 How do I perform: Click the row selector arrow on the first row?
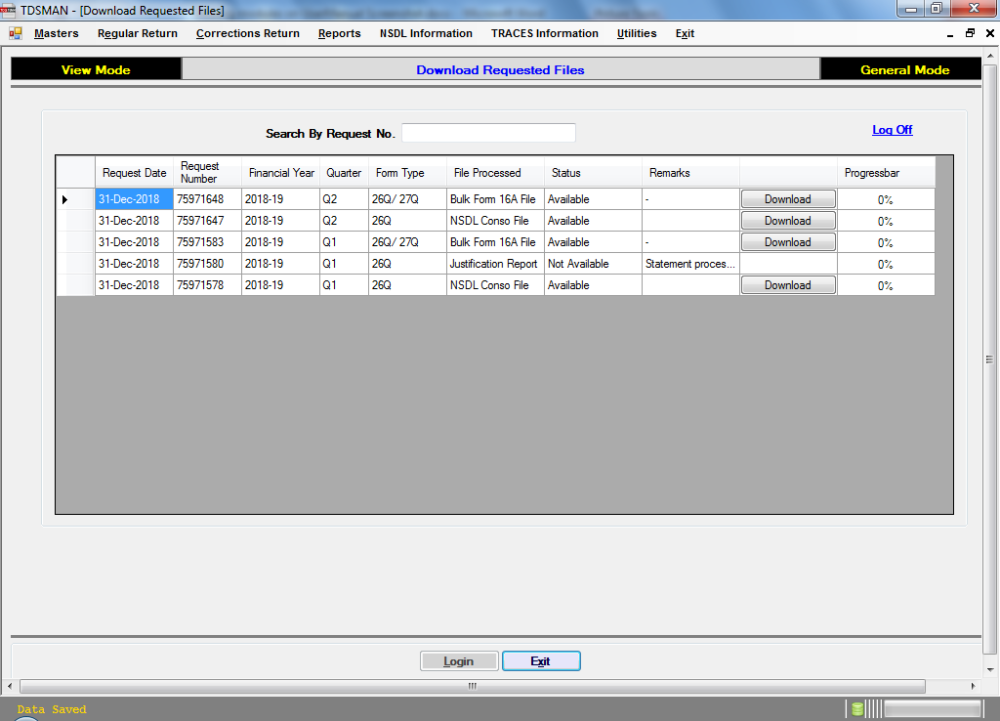(64, 199)
